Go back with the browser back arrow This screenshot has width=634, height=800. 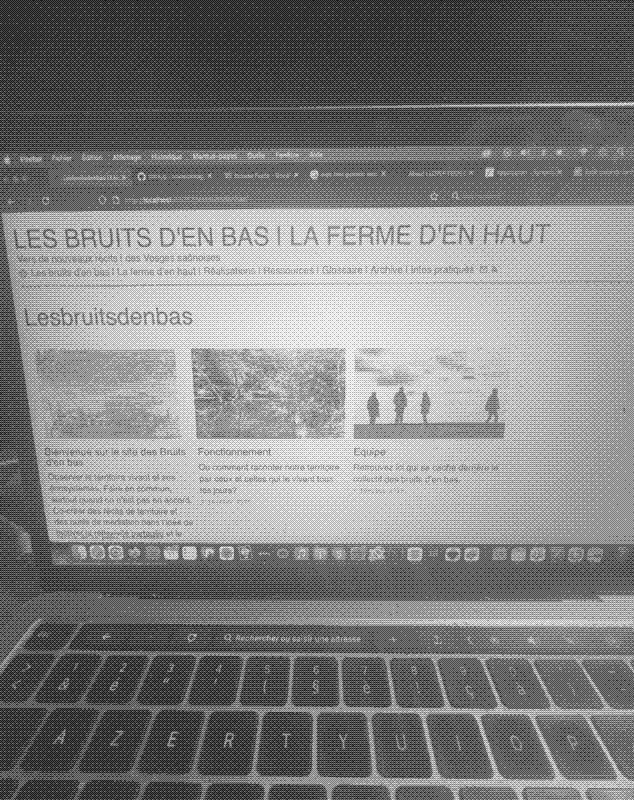(10, 201)
